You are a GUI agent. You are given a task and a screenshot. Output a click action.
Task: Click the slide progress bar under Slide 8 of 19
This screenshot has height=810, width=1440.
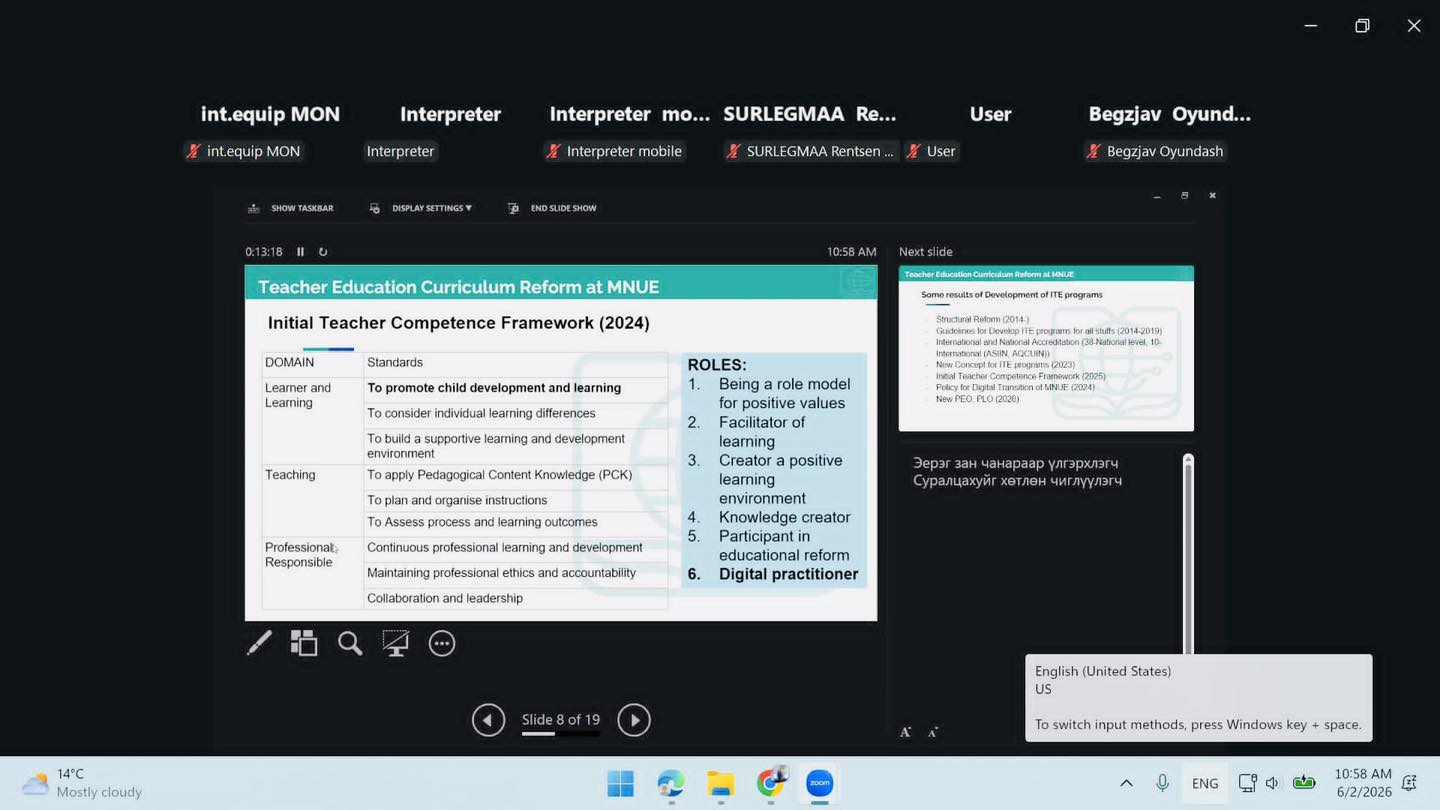point(561,734)
